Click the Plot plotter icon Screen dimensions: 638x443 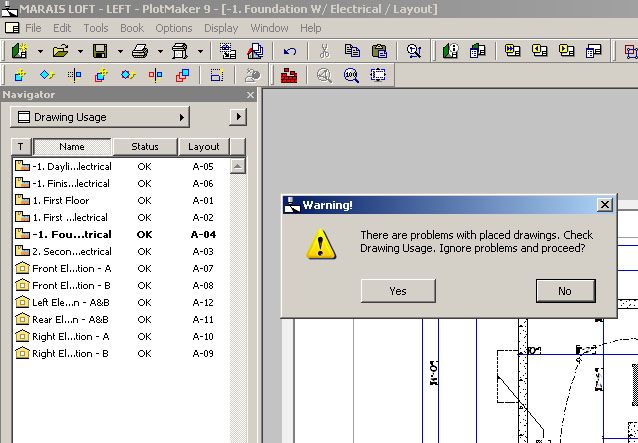pos(180,51)
